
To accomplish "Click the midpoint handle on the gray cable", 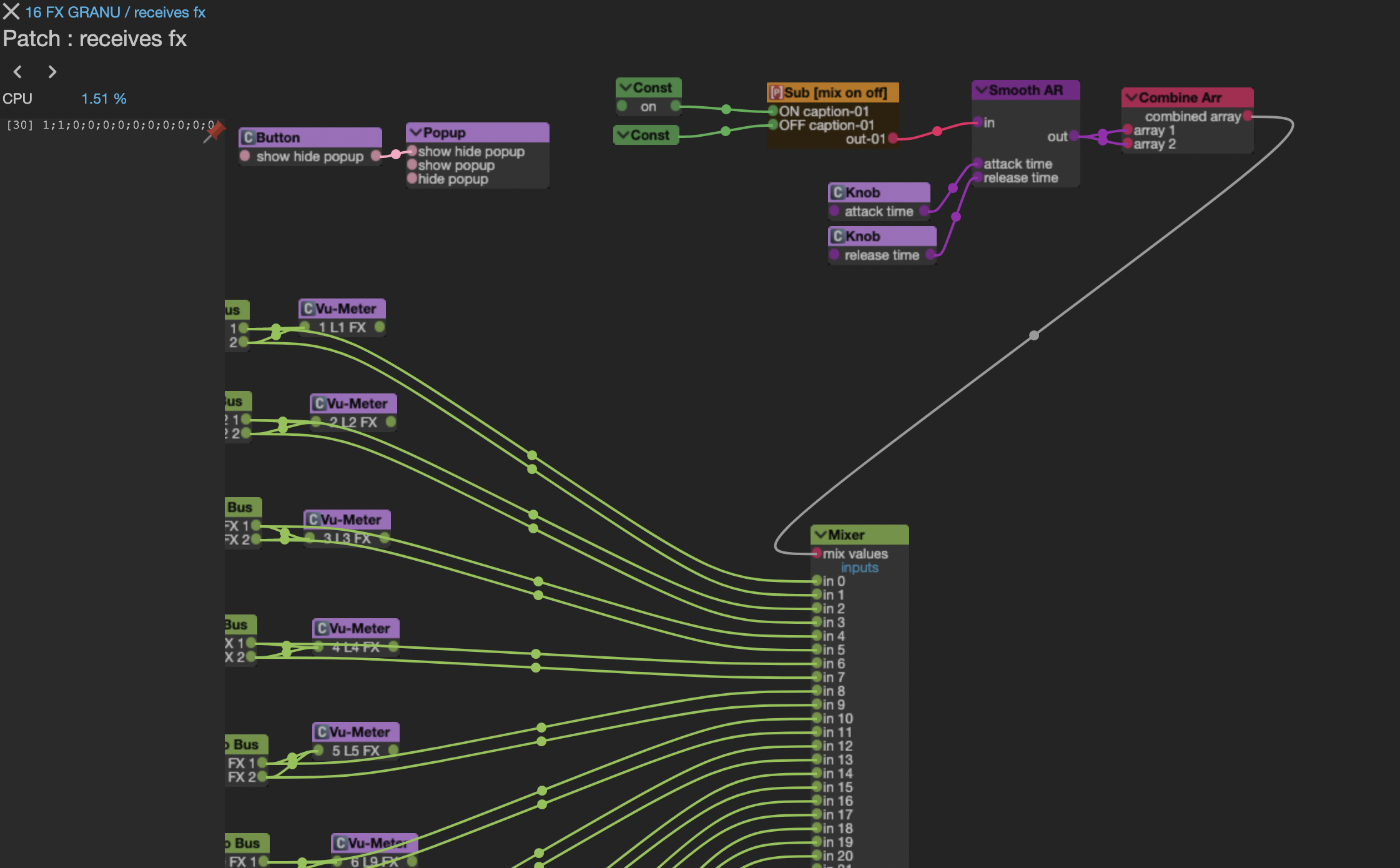I will pos(1034,335).
